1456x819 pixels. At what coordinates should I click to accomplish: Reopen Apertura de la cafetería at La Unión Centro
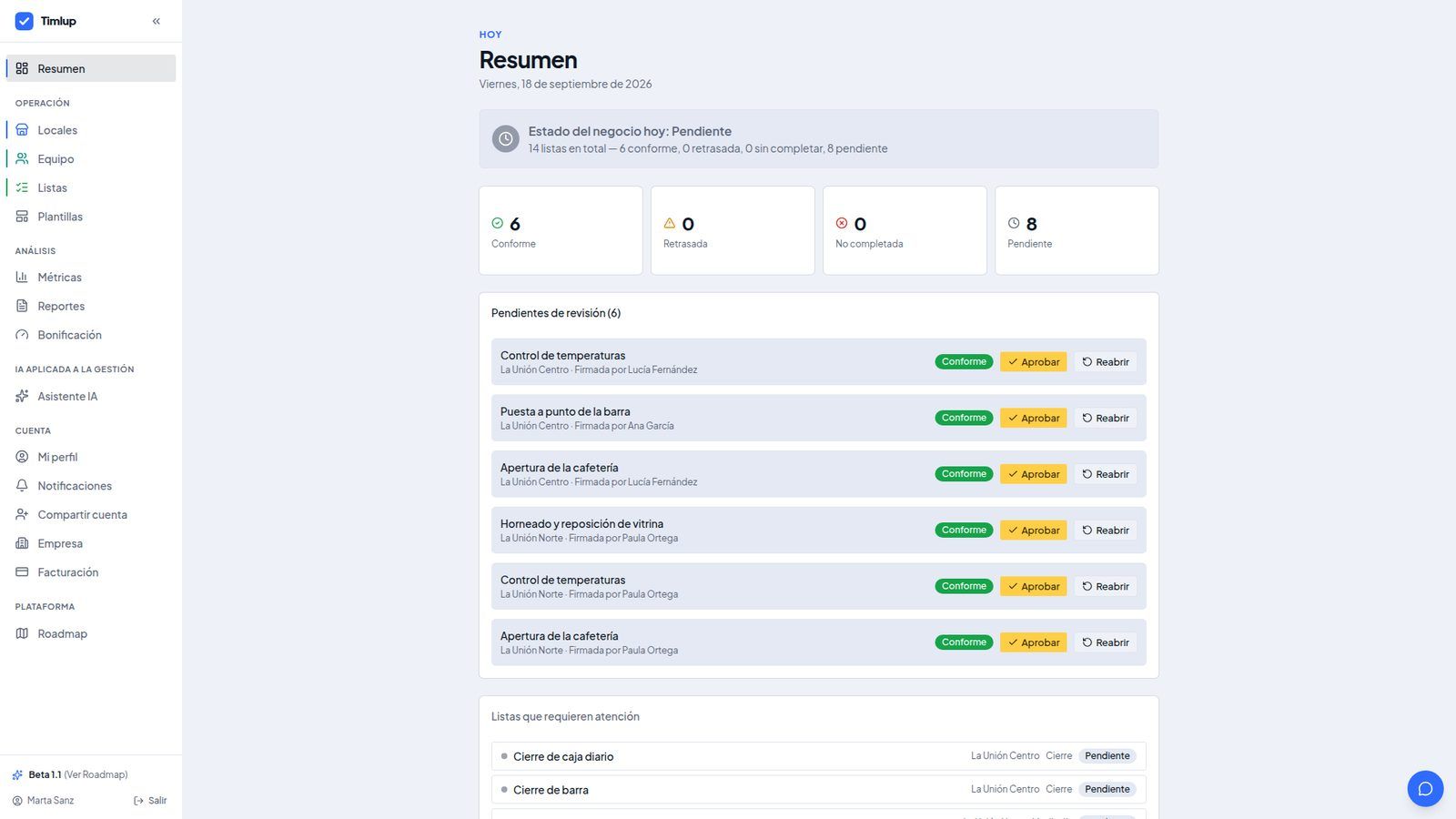(x=1106, y=474)
